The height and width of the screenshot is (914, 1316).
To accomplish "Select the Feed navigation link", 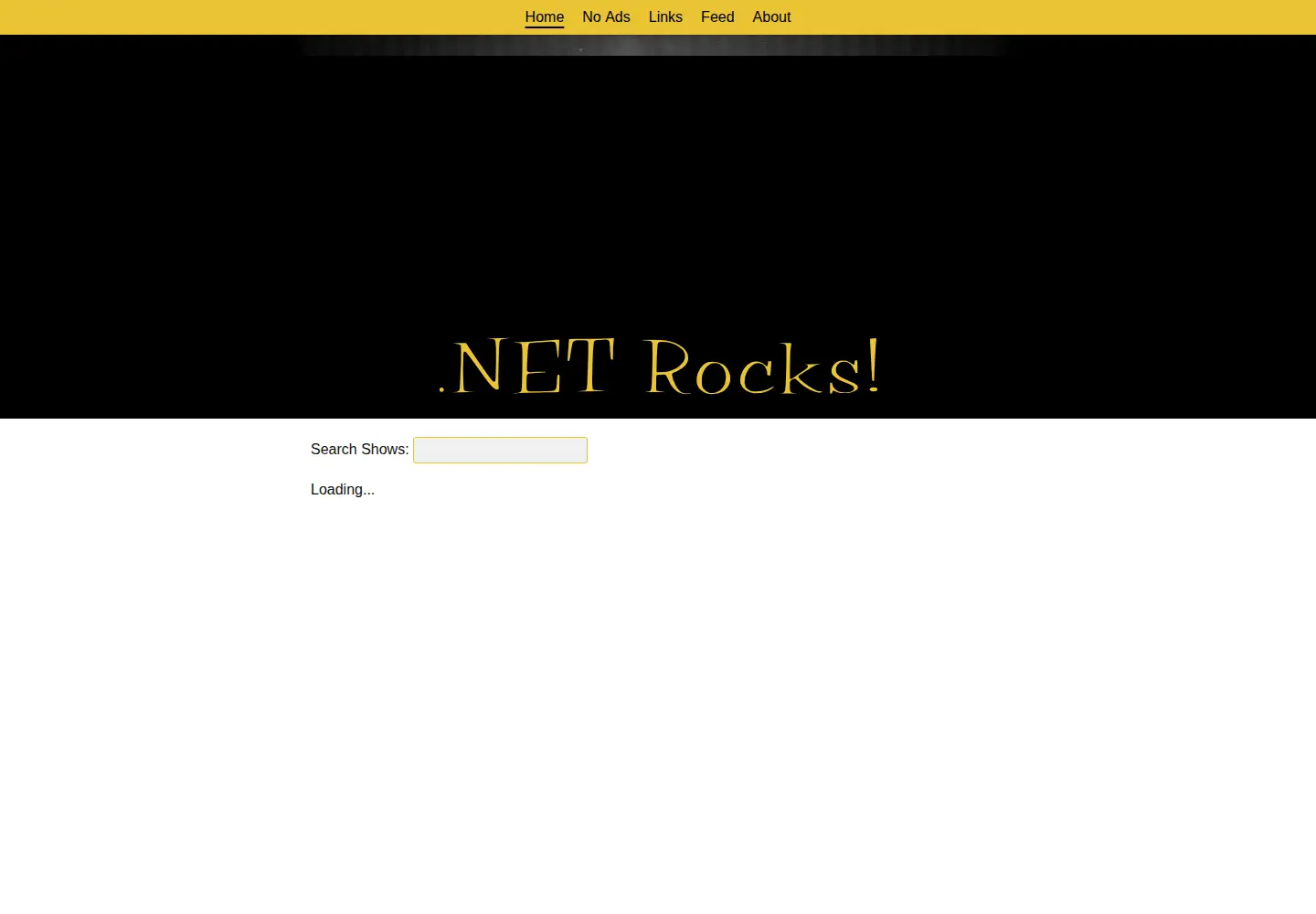I will tap(717, 17).
